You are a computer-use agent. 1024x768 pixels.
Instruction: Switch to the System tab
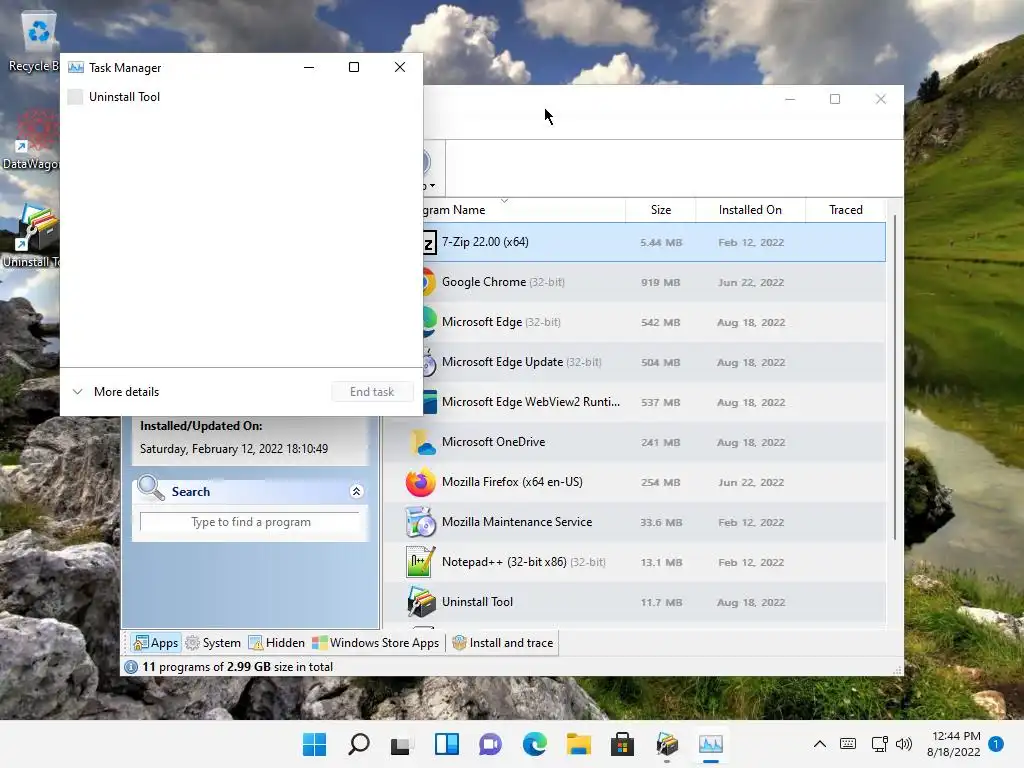tap(213, 643)
